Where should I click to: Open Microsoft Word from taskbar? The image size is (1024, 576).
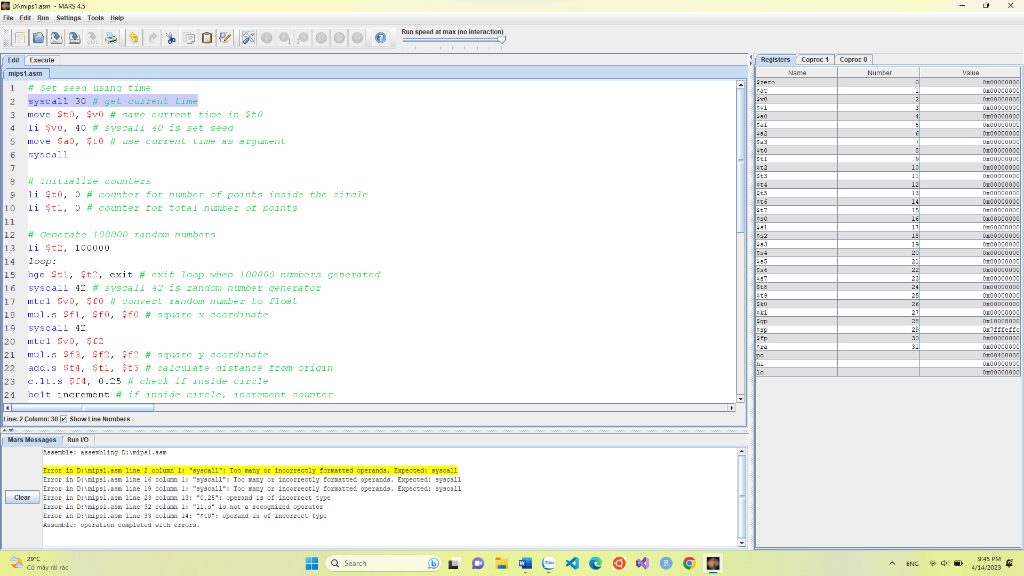point(525,563)
